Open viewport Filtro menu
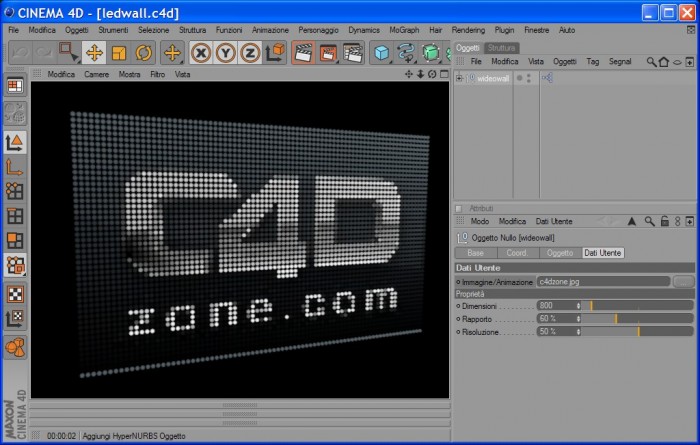 157,74
